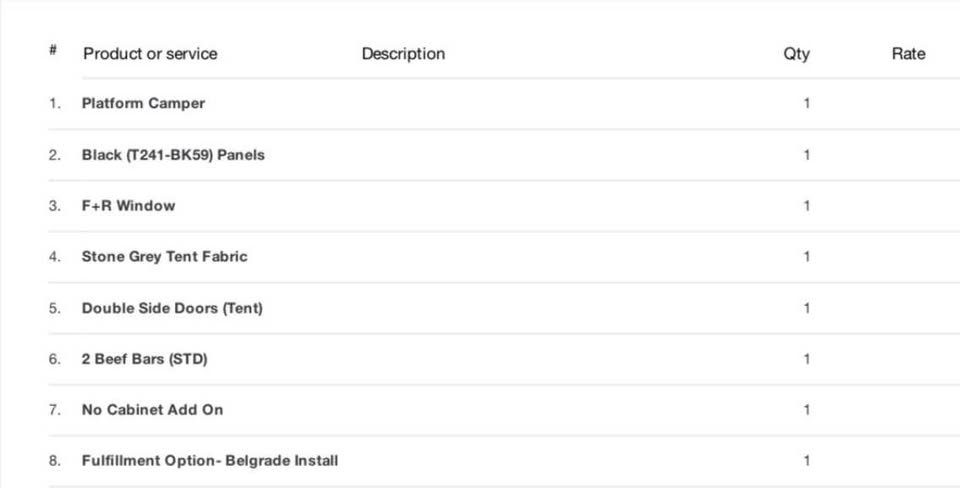Screen dimensions: 960x488
Task: Click quantity value for 2 Beef Bars
Action: pos(807,359)
